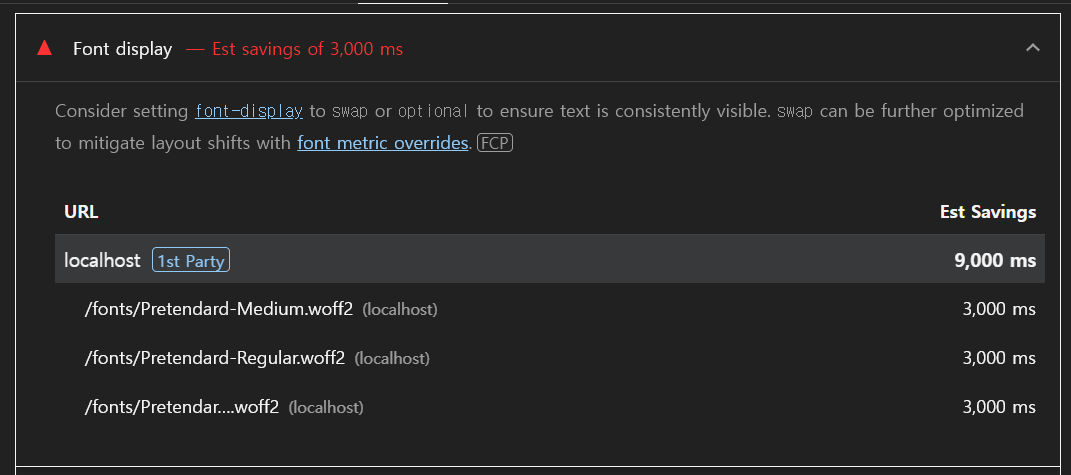Open the truncated Pretendar….woff2 font URL

(182, 407)
